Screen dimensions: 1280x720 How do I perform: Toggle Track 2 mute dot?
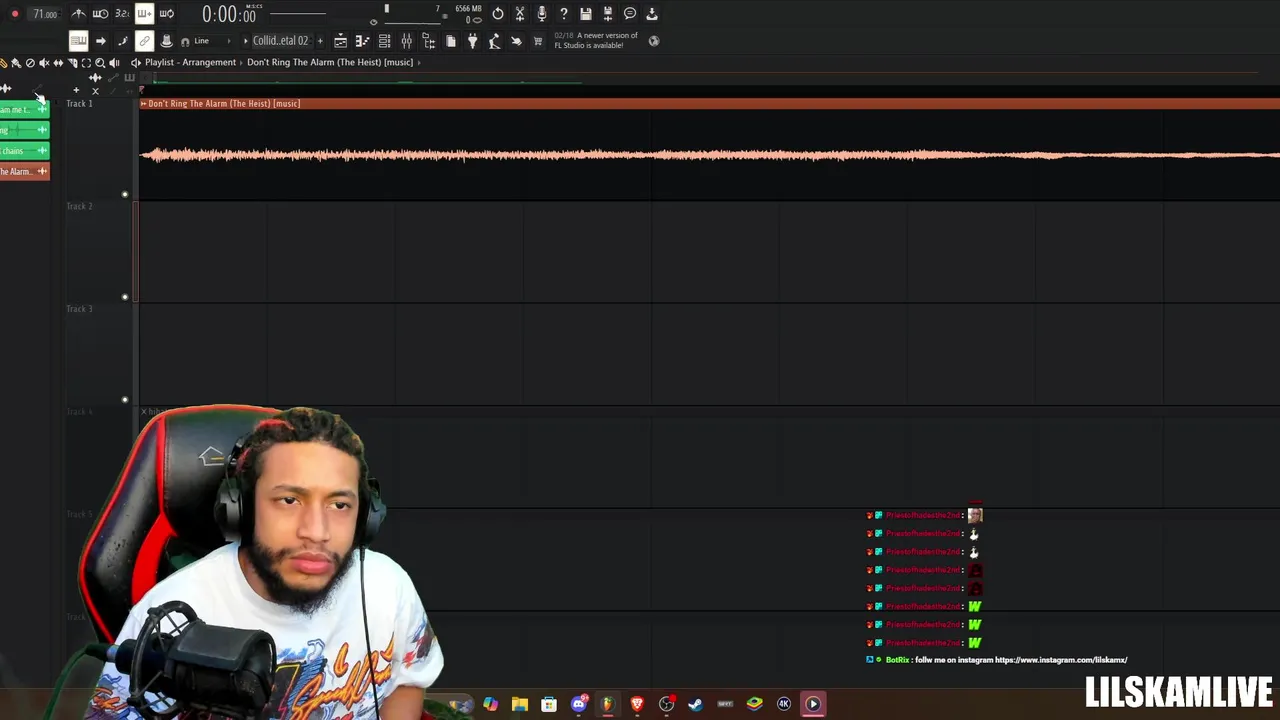click(125, 297)
